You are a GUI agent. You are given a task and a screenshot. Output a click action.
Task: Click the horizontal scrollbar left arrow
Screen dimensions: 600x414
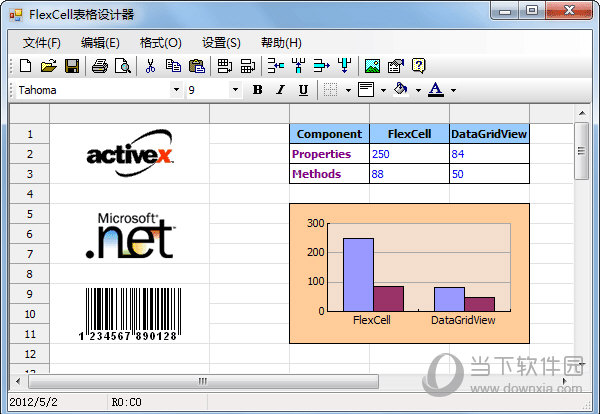[18, 381]
